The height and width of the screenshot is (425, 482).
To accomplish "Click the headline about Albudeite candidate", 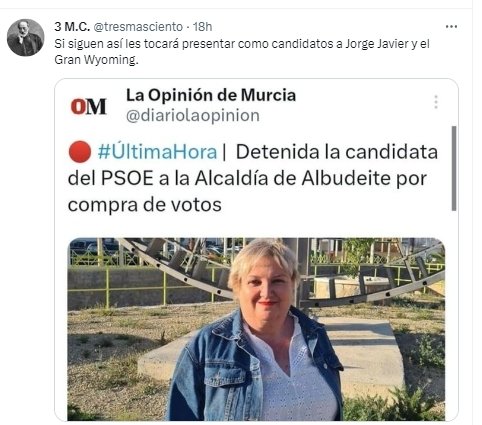I will [253, 178].
